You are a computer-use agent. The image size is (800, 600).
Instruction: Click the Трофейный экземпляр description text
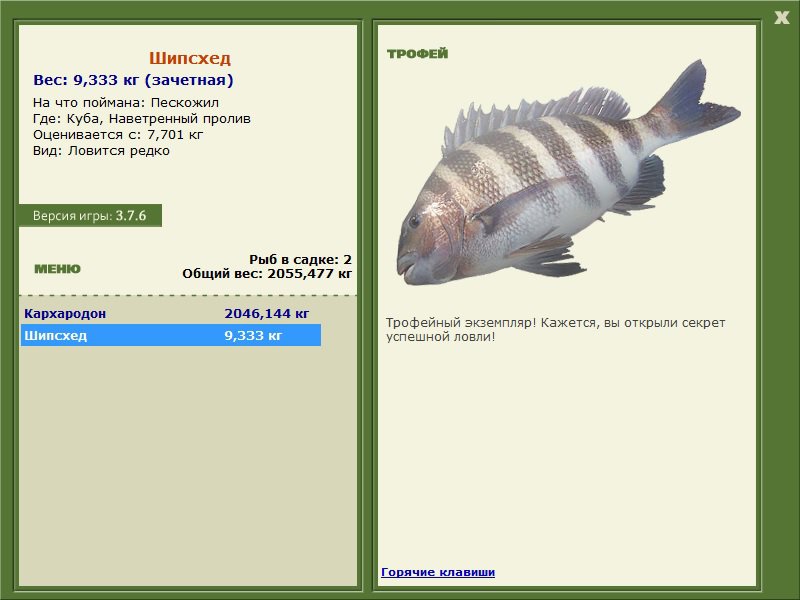555,330
